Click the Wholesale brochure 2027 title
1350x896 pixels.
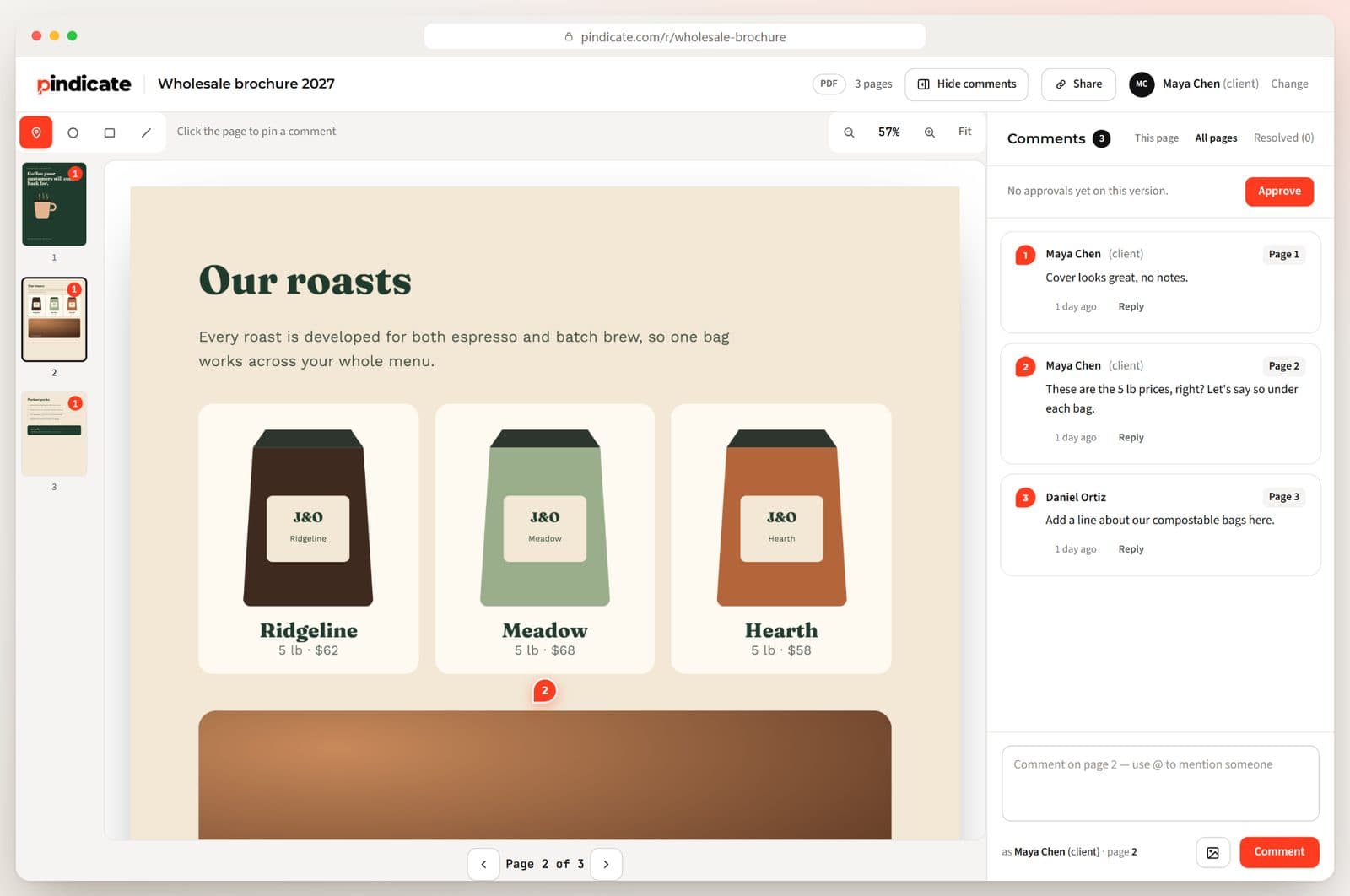coord(246,84)
